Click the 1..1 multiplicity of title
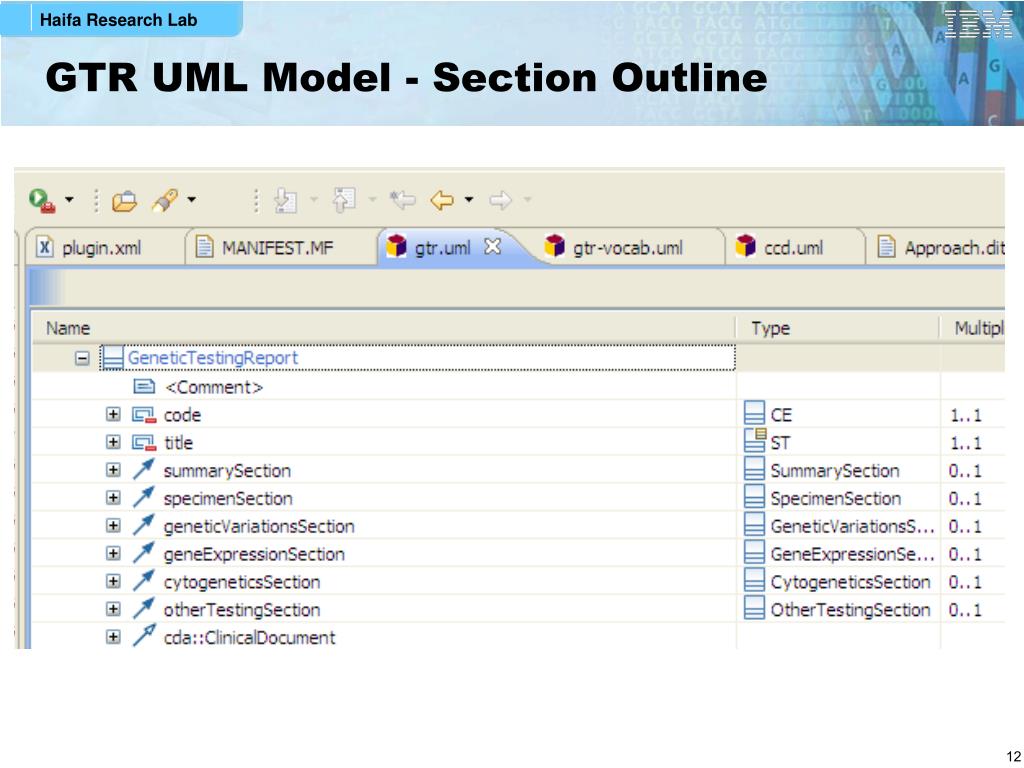The image size is (1024, 768). (x=965, y=443)
